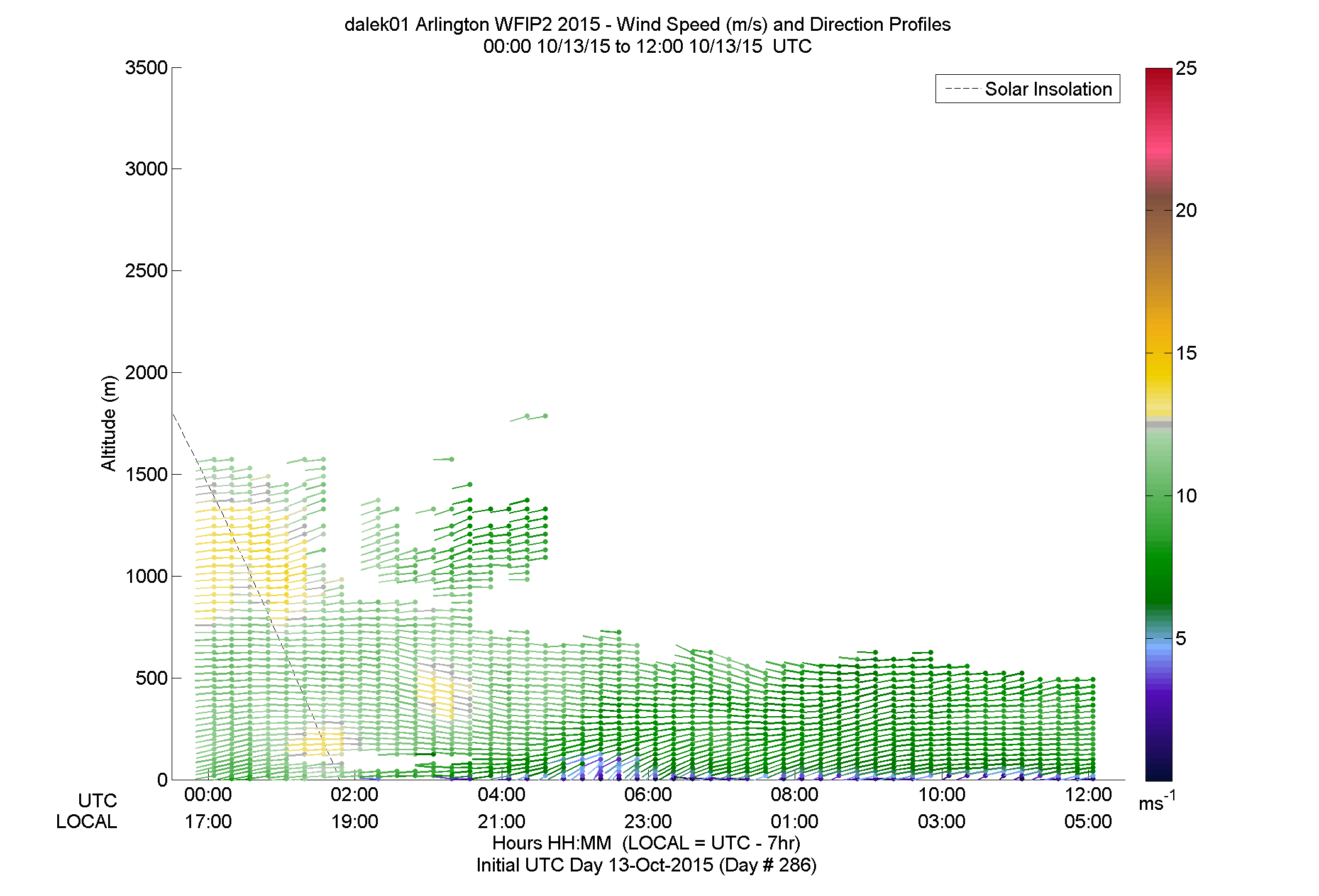Viewport: 1319px width, 896px height.
Task: Click the 01:00 local time label
Action: (795, 822)
